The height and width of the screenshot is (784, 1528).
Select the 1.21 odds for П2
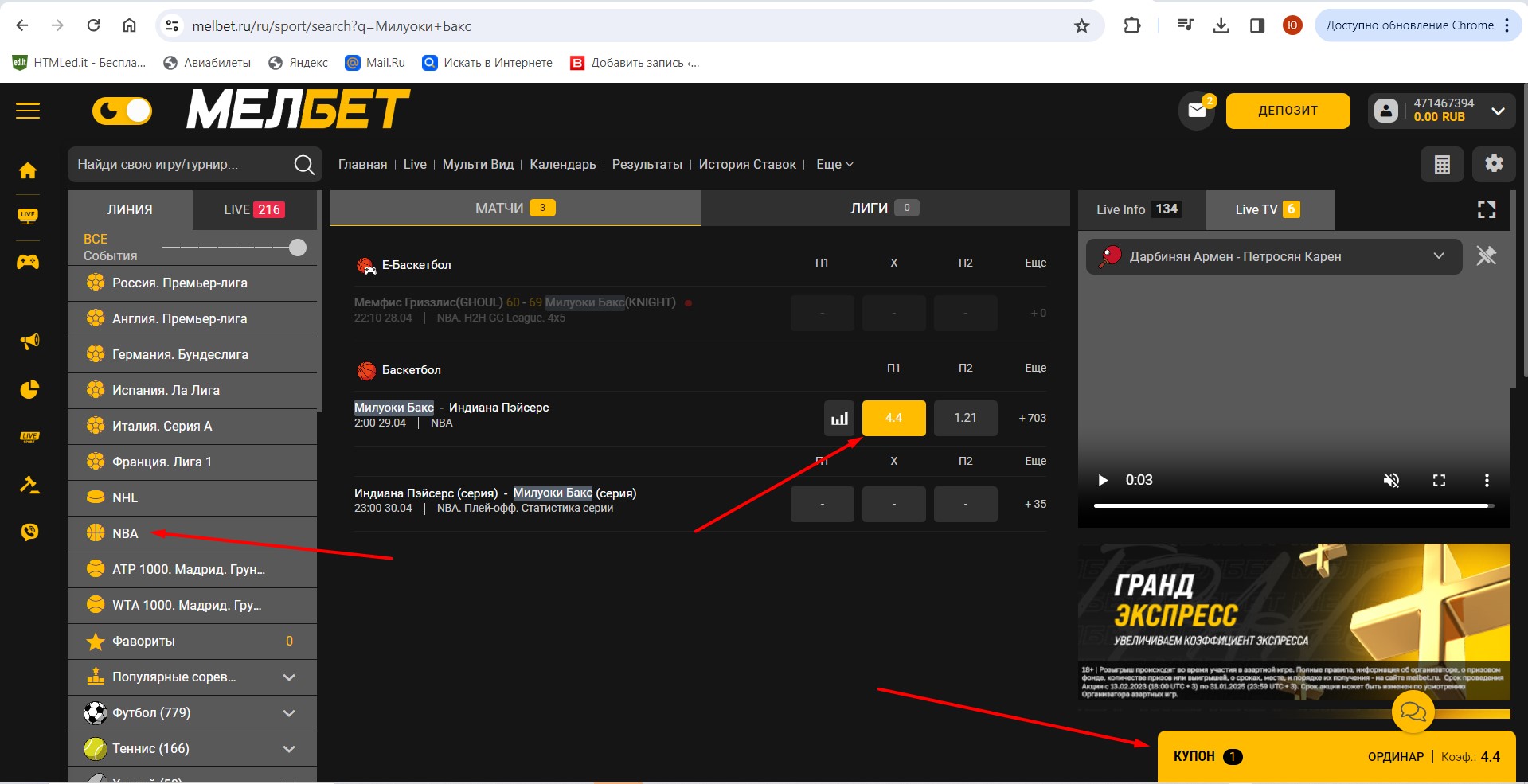(x=965, y=418)
